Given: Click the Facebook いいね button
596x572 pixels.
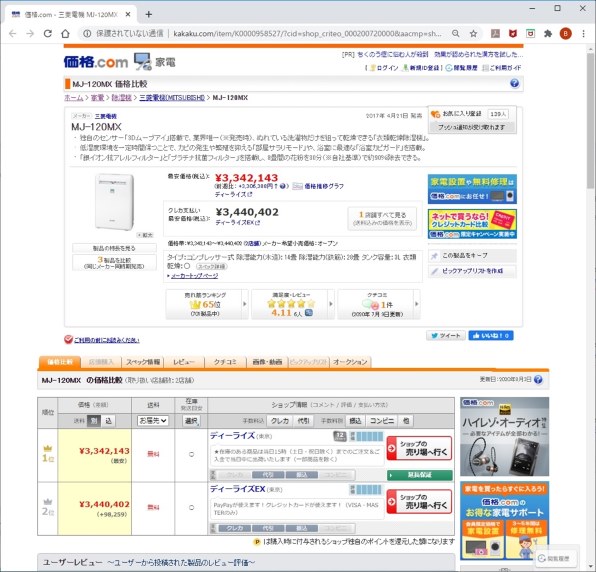Looking at the screenshot, I should click(x=491, y=335).
